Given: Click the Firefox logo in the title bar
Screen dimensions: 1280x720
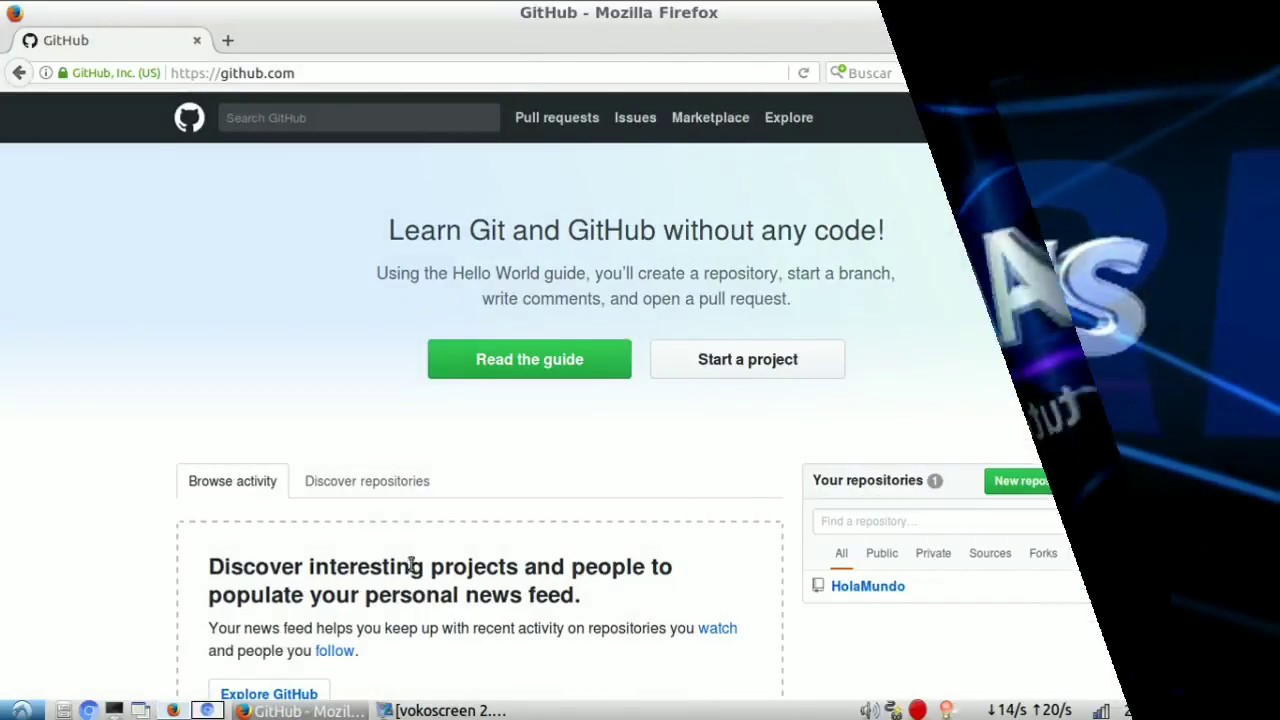Looking at the screenshot, I should pyautogui.click(x=15, y=12).
